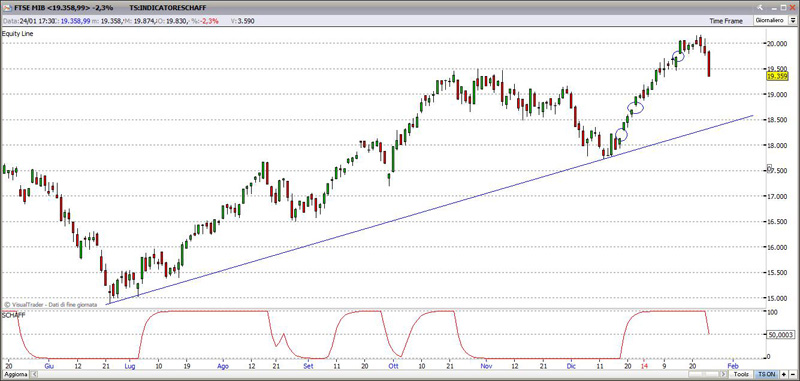Open the Tools button
This screenshot has width=800, height=381.
[741, 374]
